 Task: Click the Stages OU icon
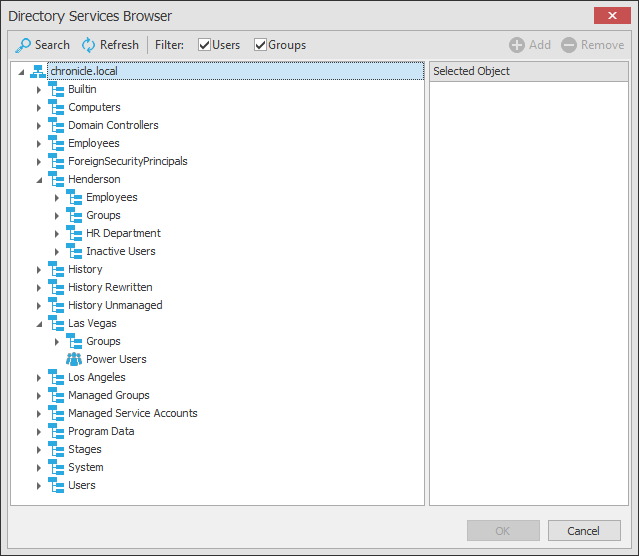[56, 449]
